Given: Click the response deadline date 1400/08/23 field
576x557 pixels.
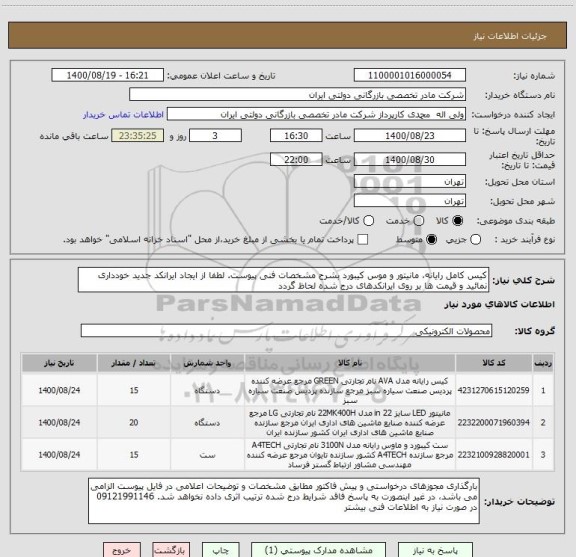Looking at the screenshot, I should (x=410, y=136).
